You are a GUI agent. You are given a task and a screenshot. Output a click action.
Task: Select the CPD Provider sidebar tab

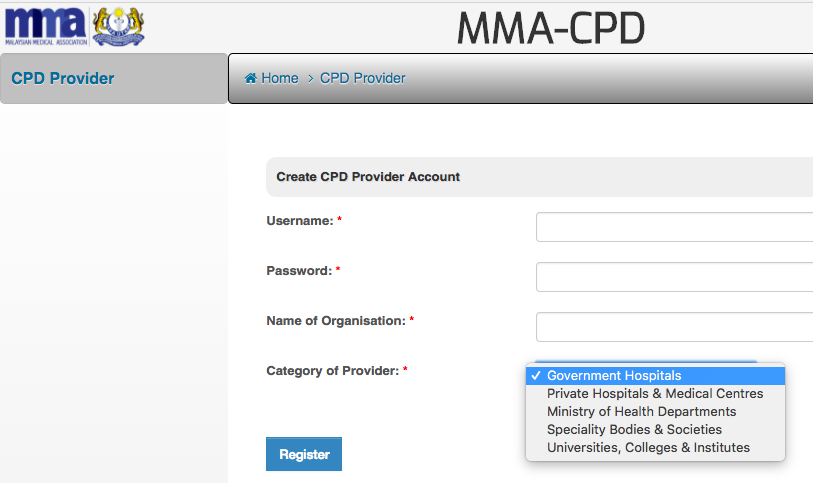pos(114,78)
